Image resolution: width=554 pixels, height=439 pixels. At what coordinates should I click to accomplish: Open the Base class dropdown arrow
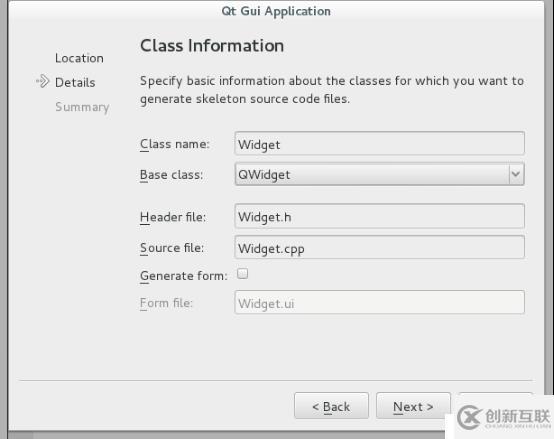click(516, 174)
